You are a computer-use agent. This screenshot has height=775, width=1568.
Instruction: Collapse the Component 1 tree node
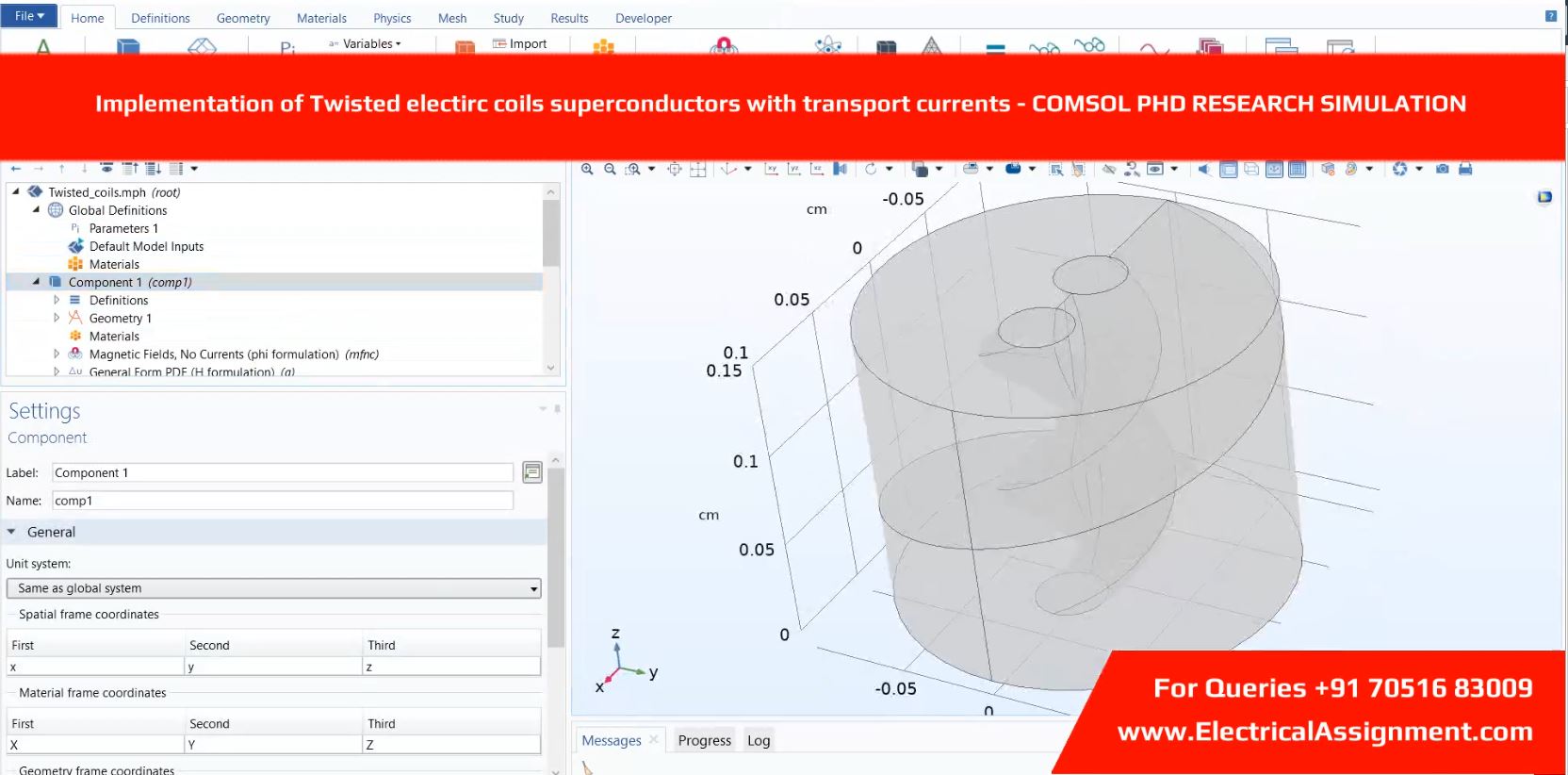(x=36, y=282)
